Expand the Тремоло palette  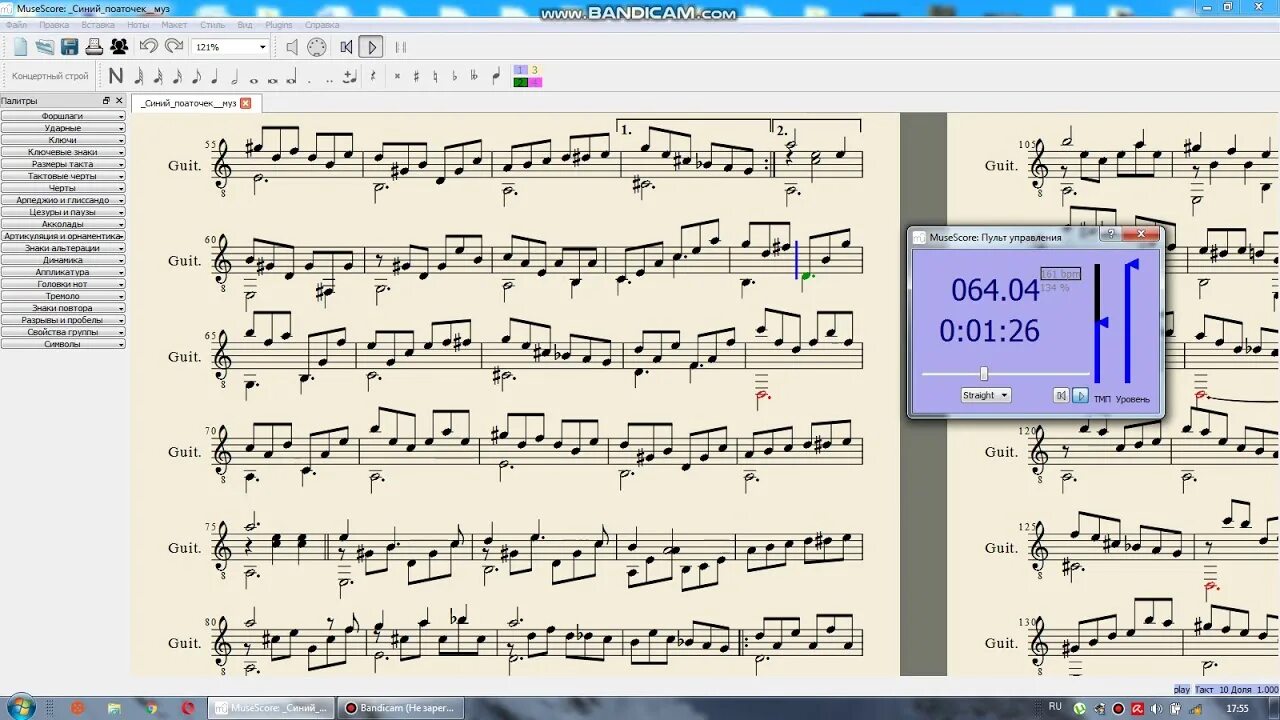pos(63,296)
